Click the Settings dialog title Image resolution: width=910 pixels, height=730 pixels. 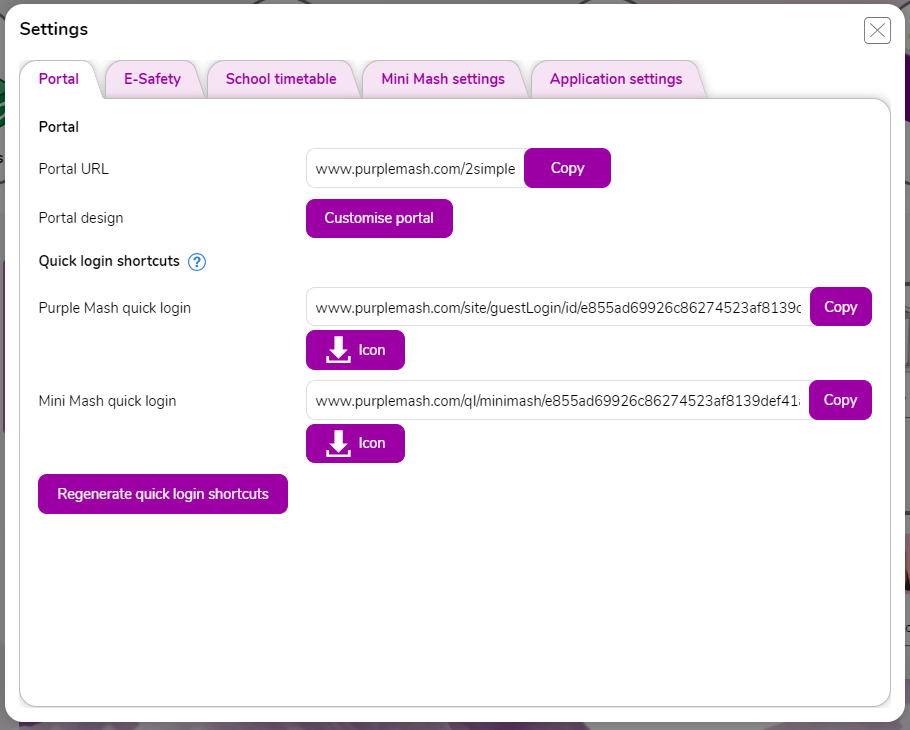(54, 29)
